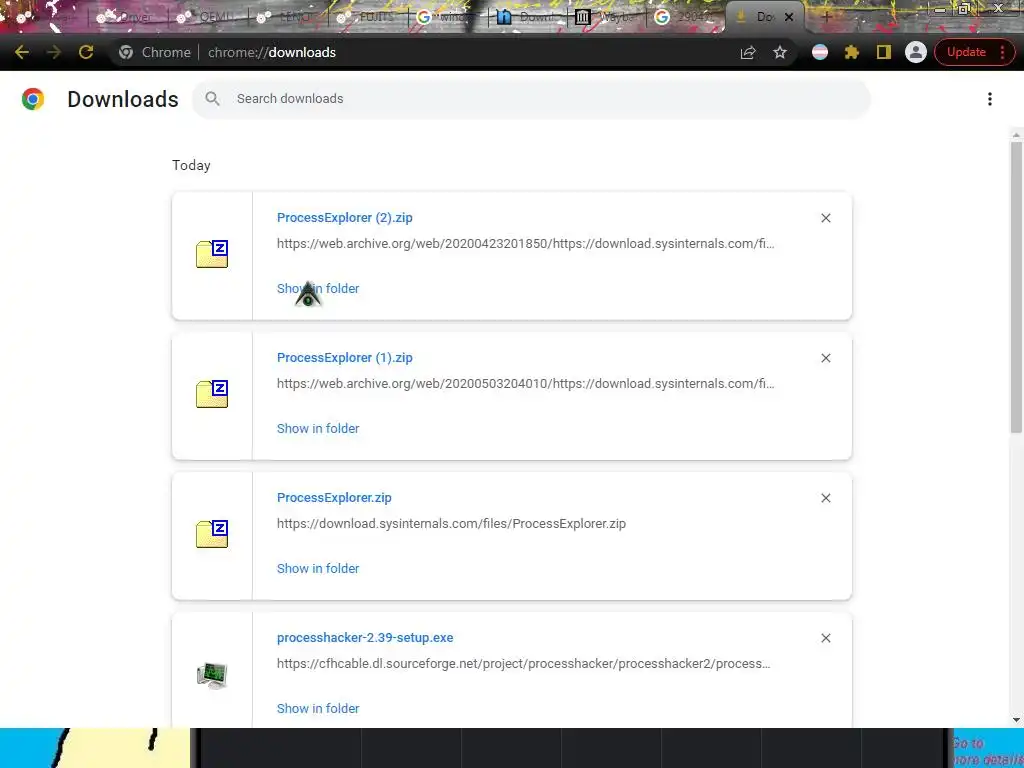Switch to the LENO tab
Image resolution: width=1024 pixels, height=768 pixels.
point(287,18)
